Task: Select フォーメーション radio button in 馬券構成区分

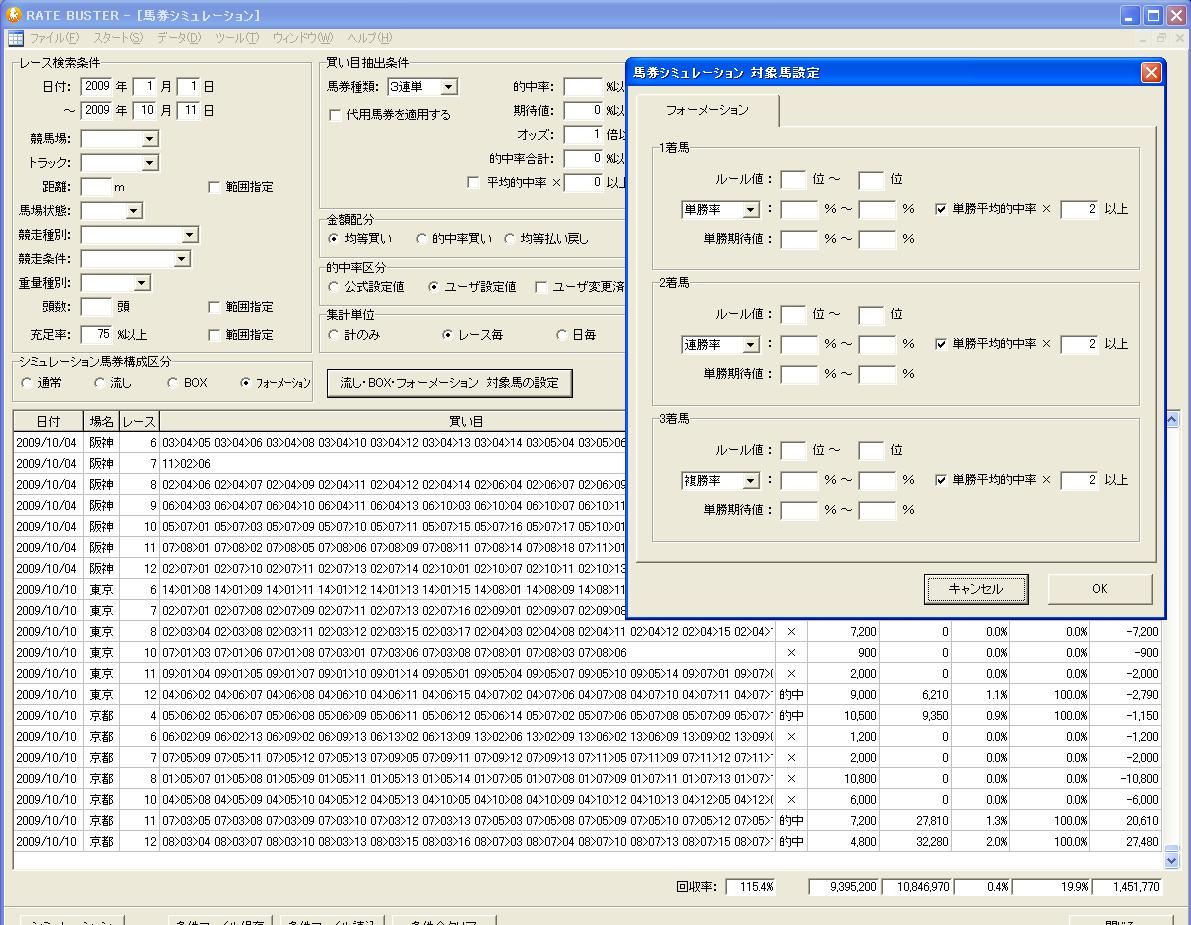Action: tap(245, 383)
